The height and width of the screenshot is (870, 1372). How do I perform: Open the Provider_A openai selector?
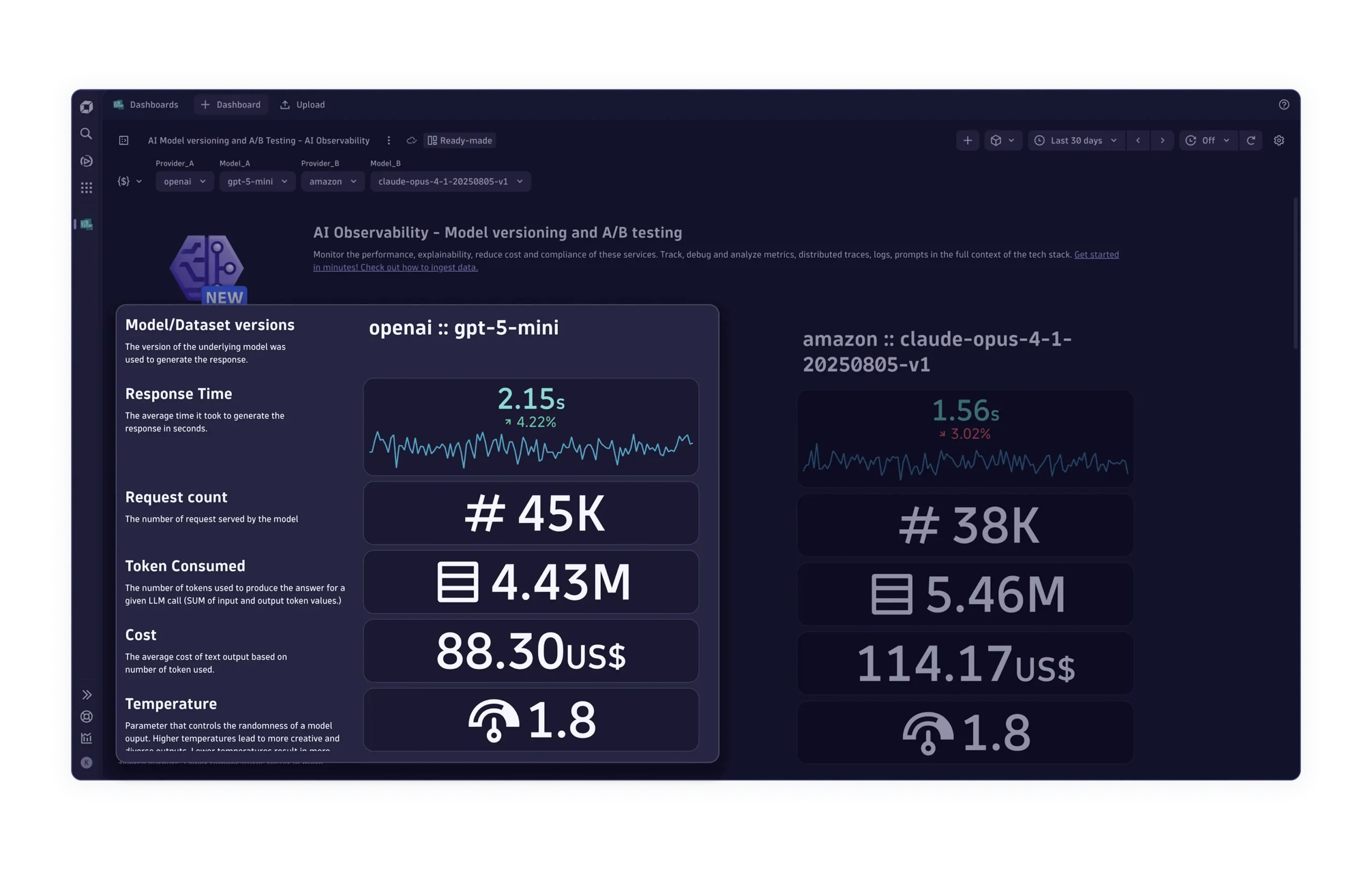(x=184, y=182)
